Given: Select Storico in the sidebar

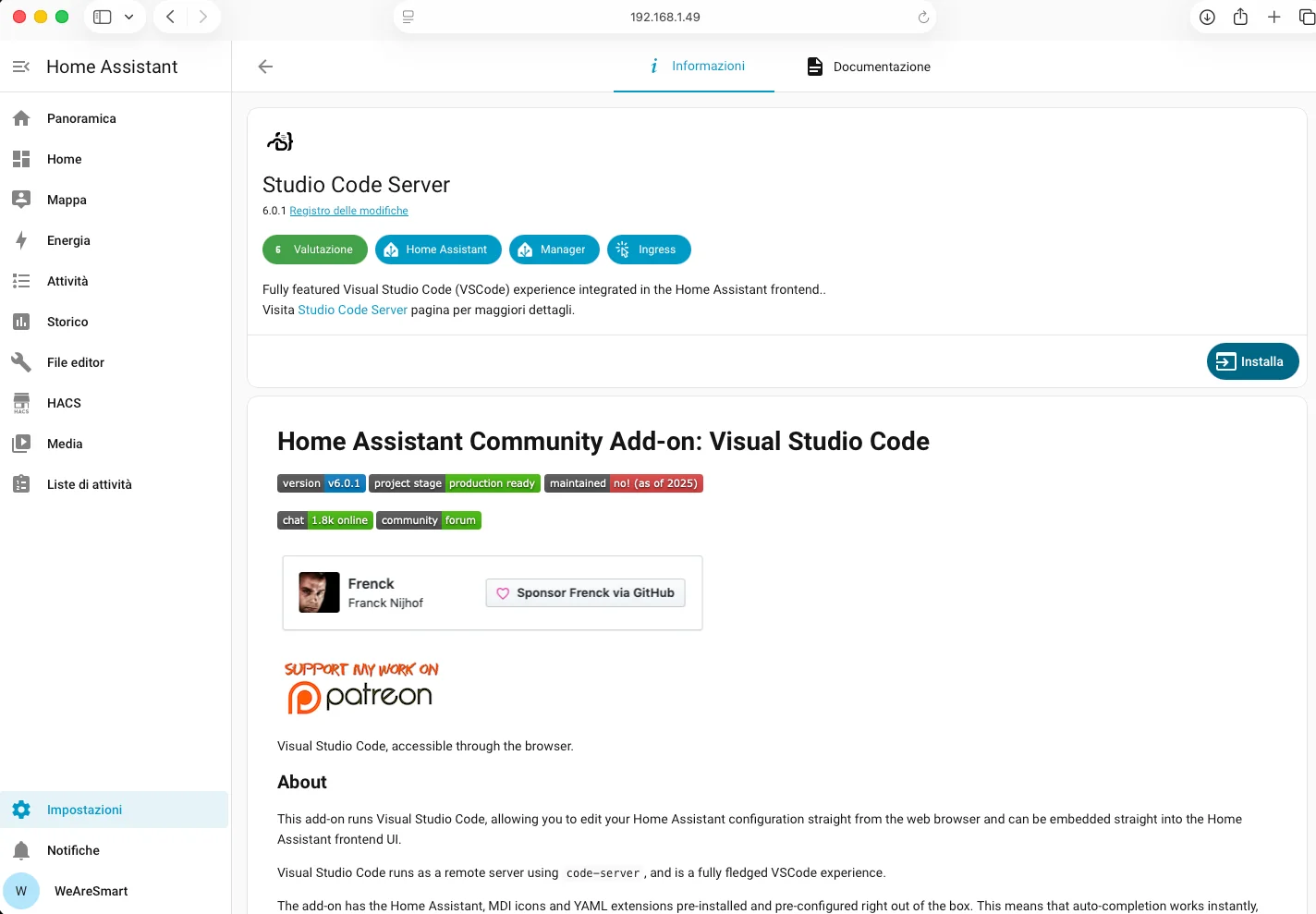Looking at the screenshot, I should (67, 322).
